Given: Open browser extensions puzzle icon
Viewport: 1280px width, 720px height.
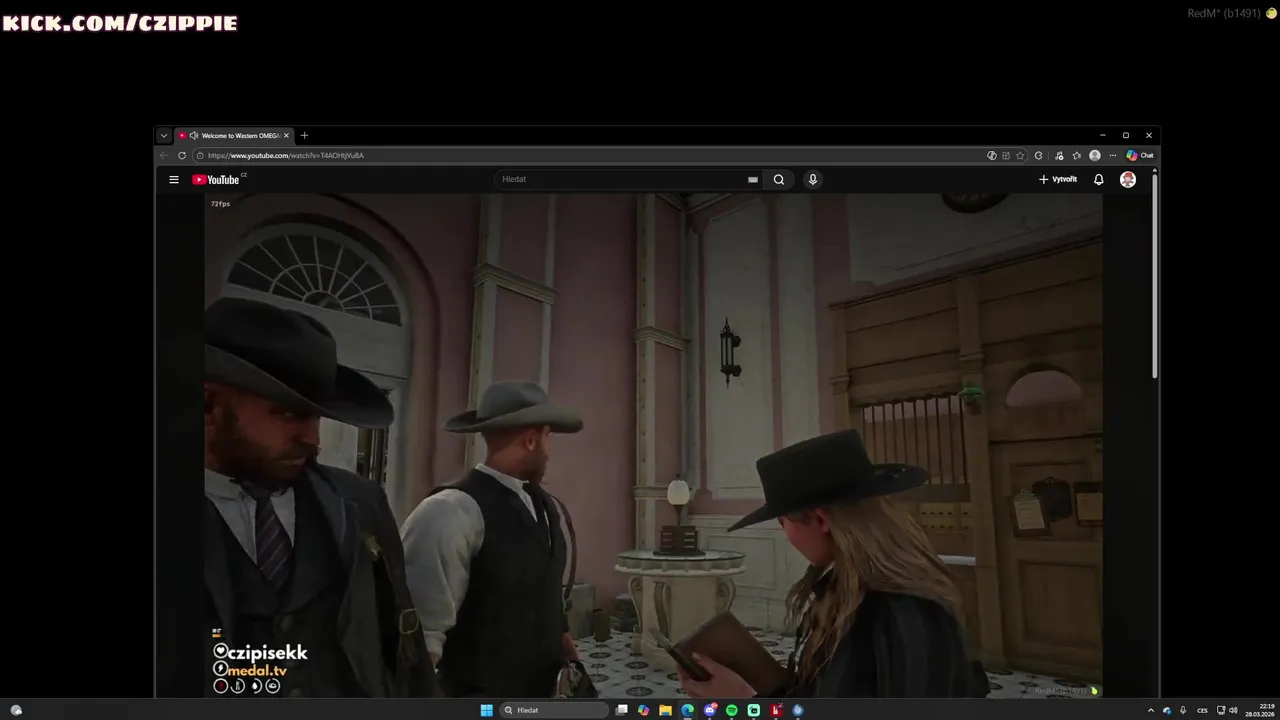Looking at the screenshot, I should (x=1038, y=156).
